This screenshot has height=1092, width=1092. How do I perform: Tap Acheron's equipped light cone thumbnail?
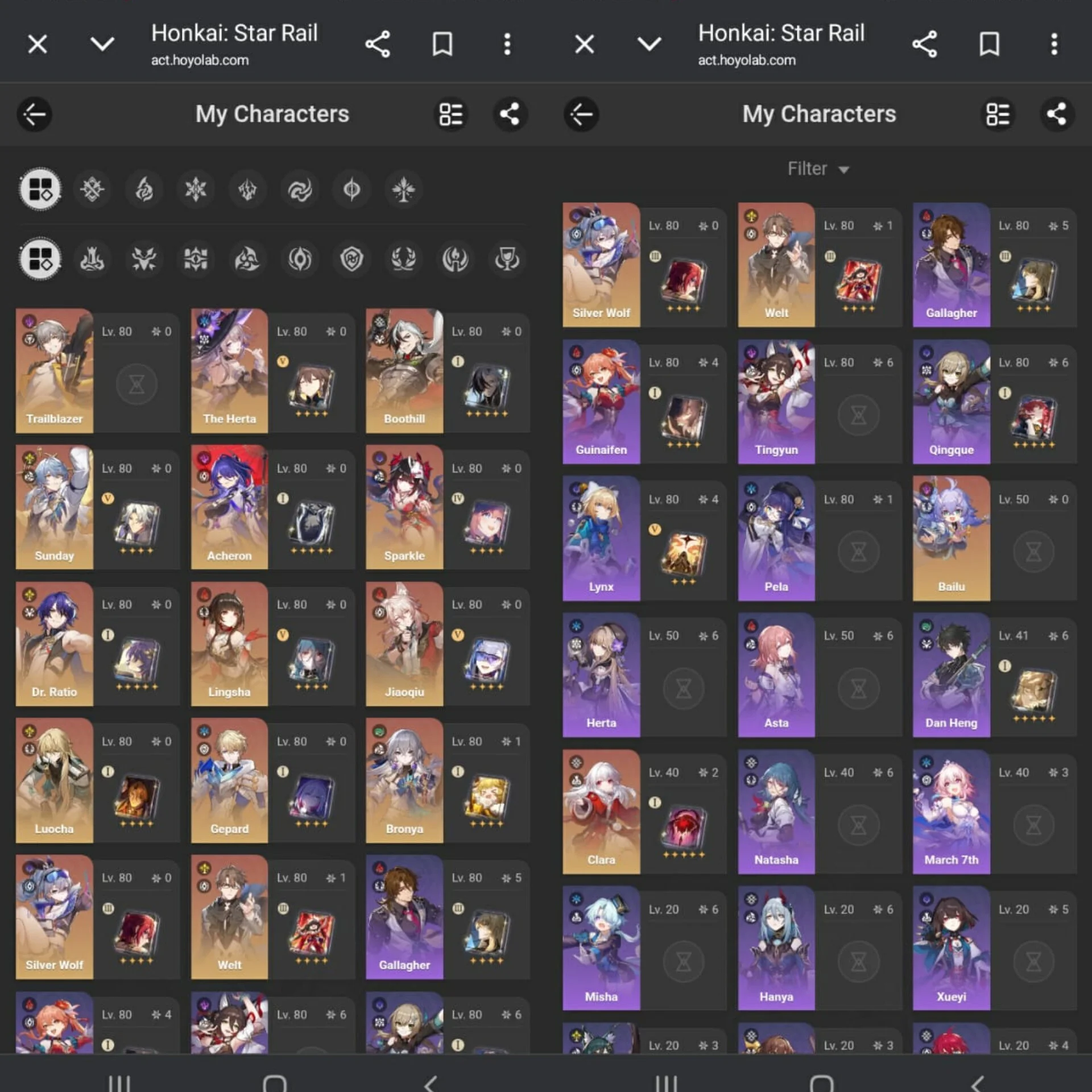[x=312, y=523]
